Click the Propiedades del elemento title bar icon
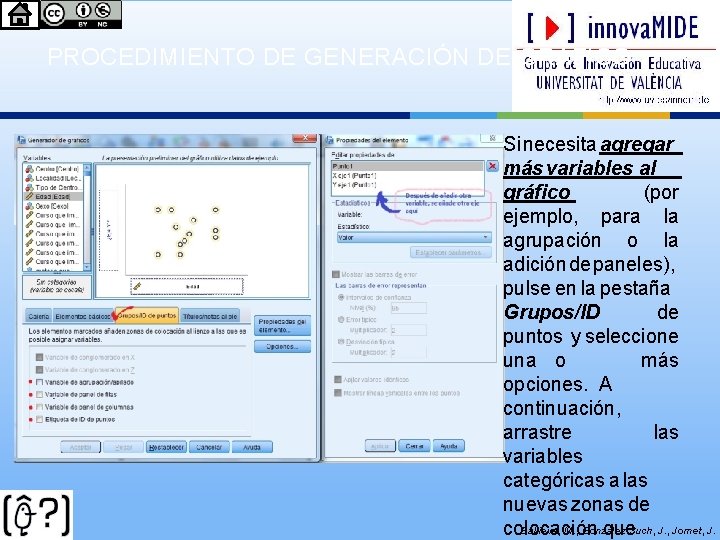 point(330,140)
